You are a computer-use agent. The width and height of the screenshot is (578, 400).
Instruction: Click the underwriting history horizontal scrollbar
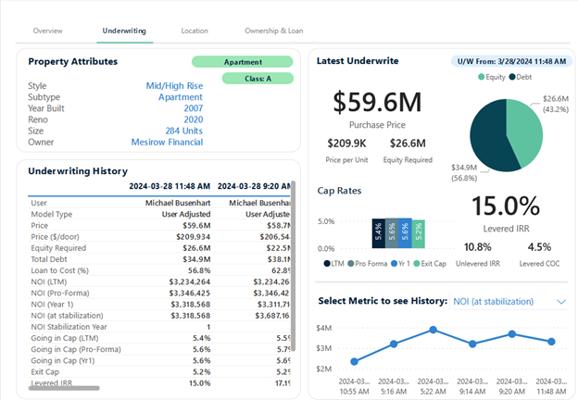click(65, 388)
